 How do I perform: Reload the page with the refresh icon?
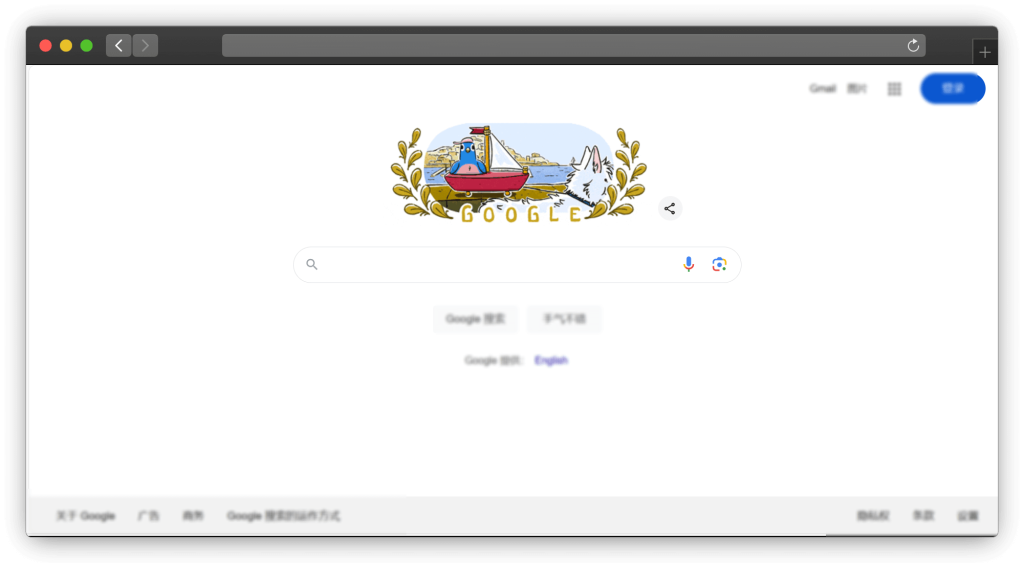(913, 46)
